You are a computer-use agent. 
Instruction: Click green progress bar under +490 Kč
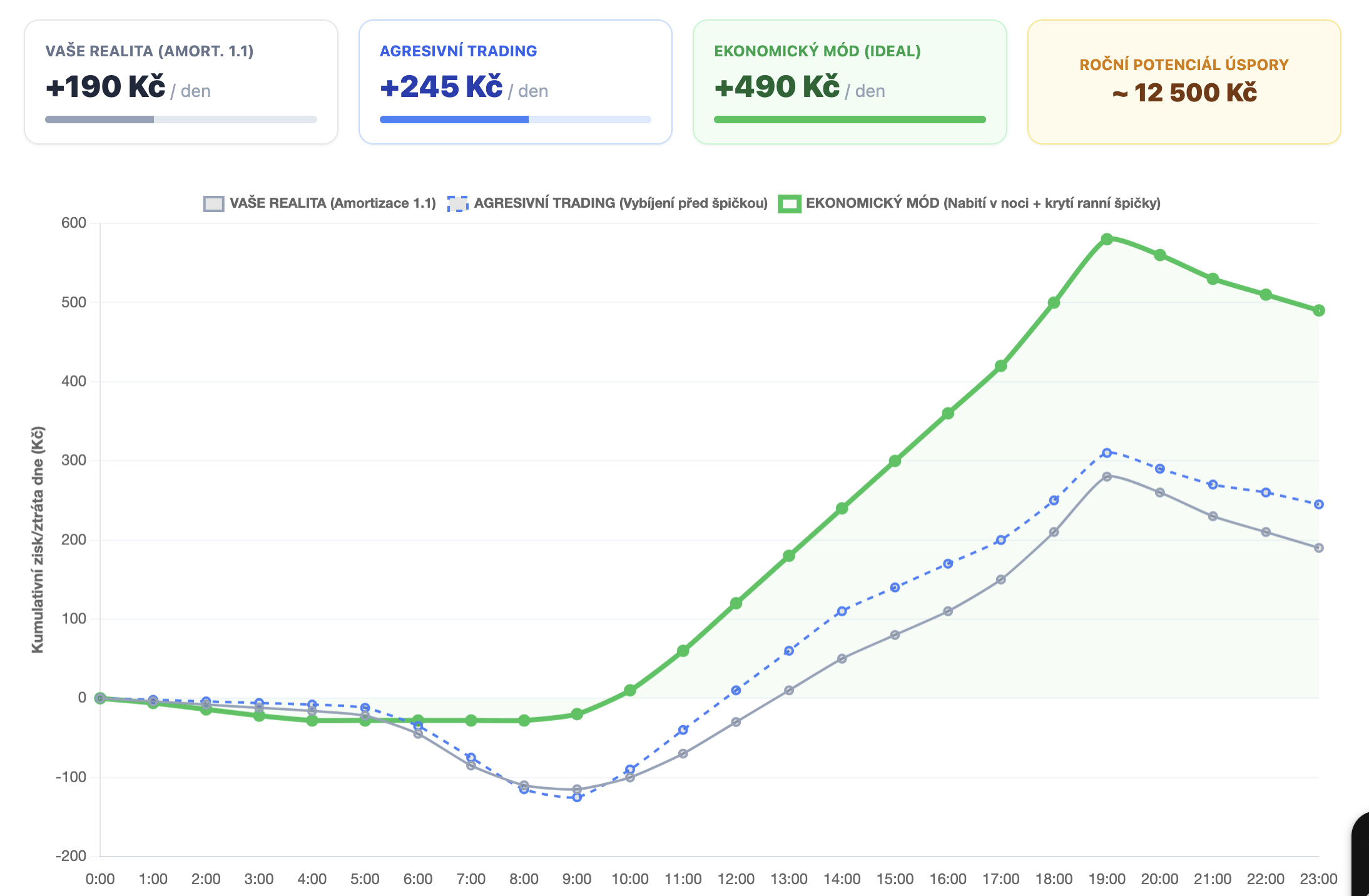(849, 120)
